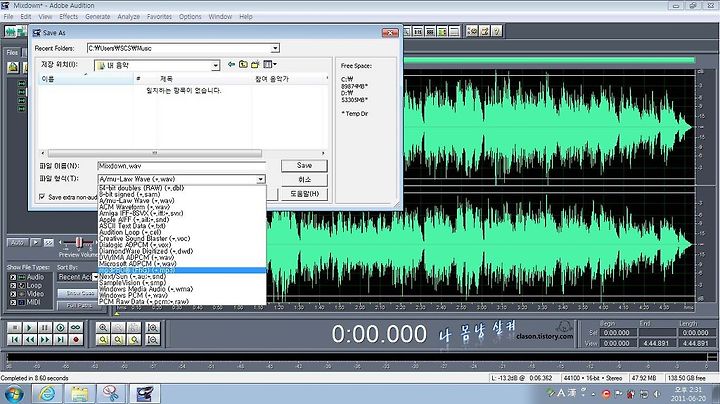Click the preview Loop button beside Play

[48, 242]
